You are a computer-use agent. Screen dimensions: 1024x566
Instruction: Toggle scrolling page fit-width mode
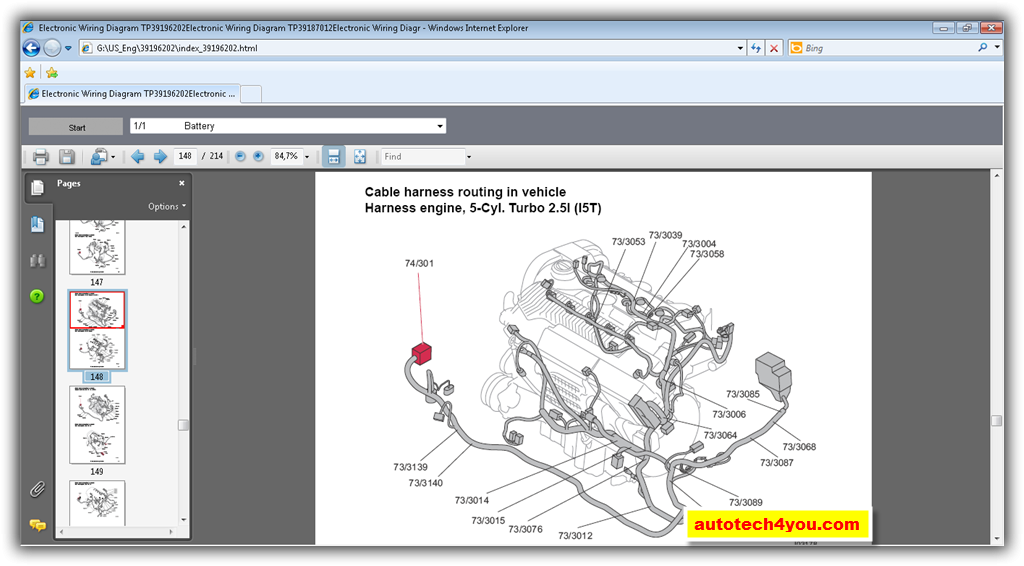coord(333,157)
